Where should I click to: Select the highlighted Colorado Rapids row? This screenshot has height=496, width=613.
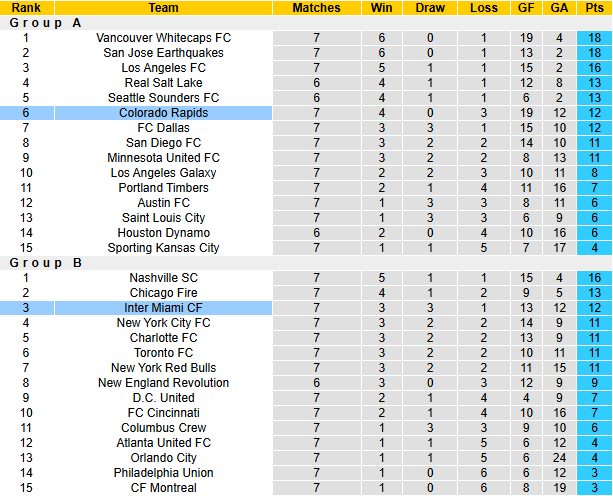[x=163, y=113]
